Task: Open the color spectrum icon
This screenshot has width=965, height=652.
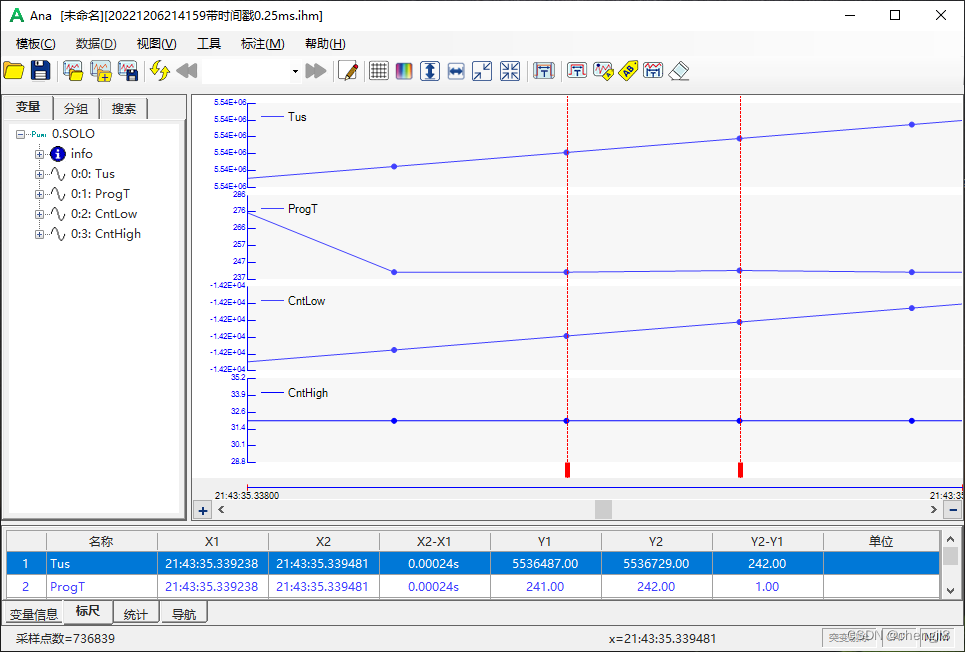Action: coord(404,71)
